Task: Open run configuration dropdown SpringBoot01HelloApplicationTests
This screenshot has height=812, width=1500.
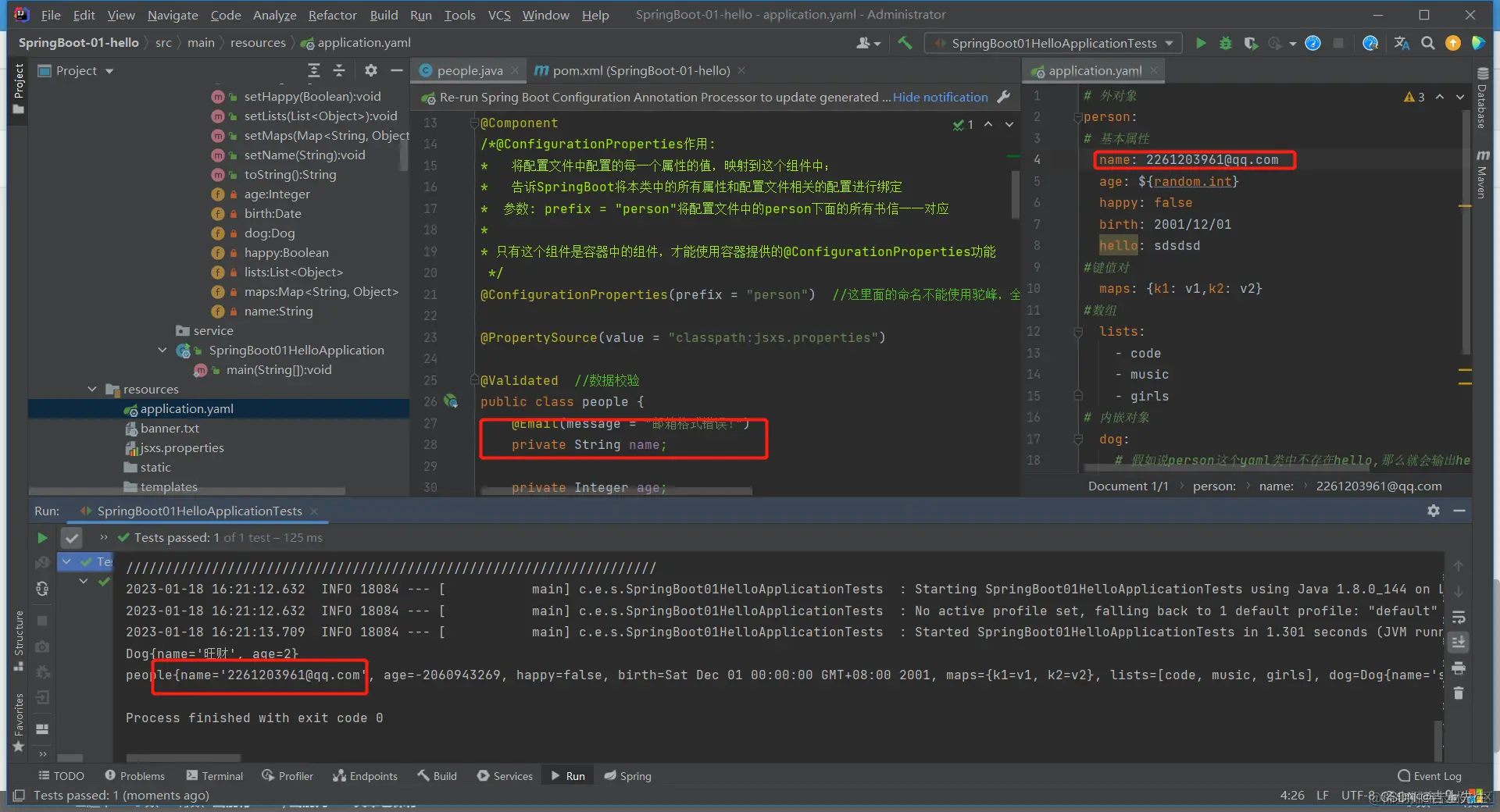Action: pyautogui.click(x=1053, y=43)
